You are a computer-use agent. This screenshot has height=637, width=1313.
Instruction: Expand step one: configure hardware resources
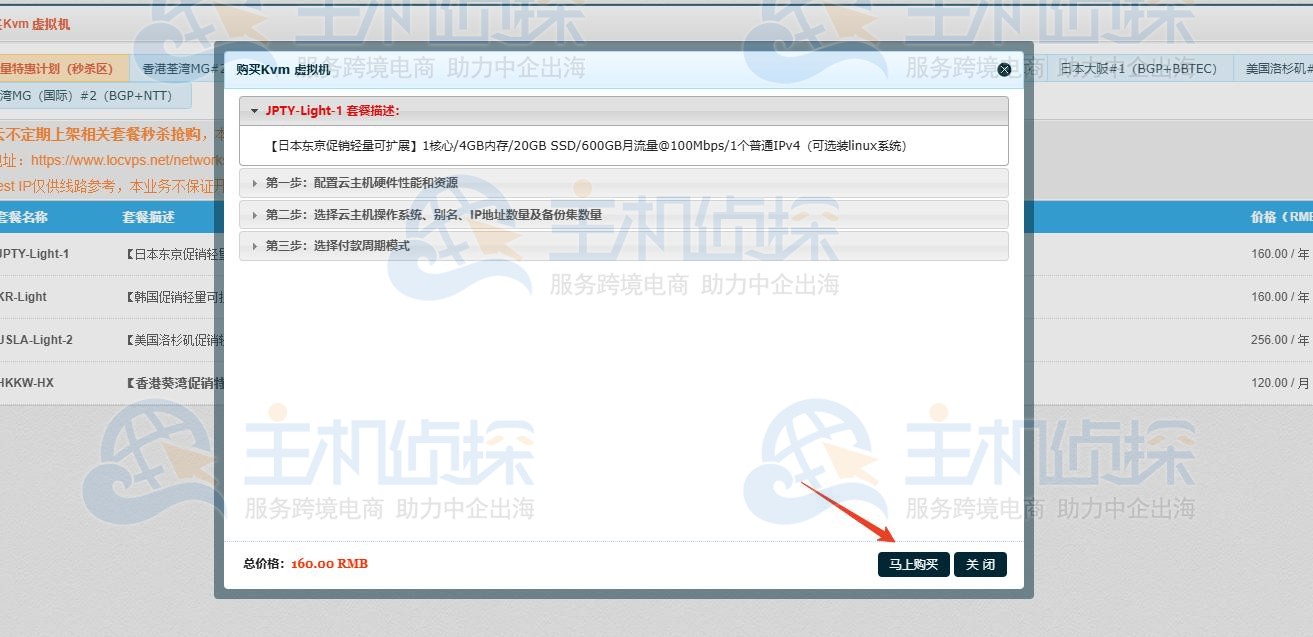tap(623, 183)
